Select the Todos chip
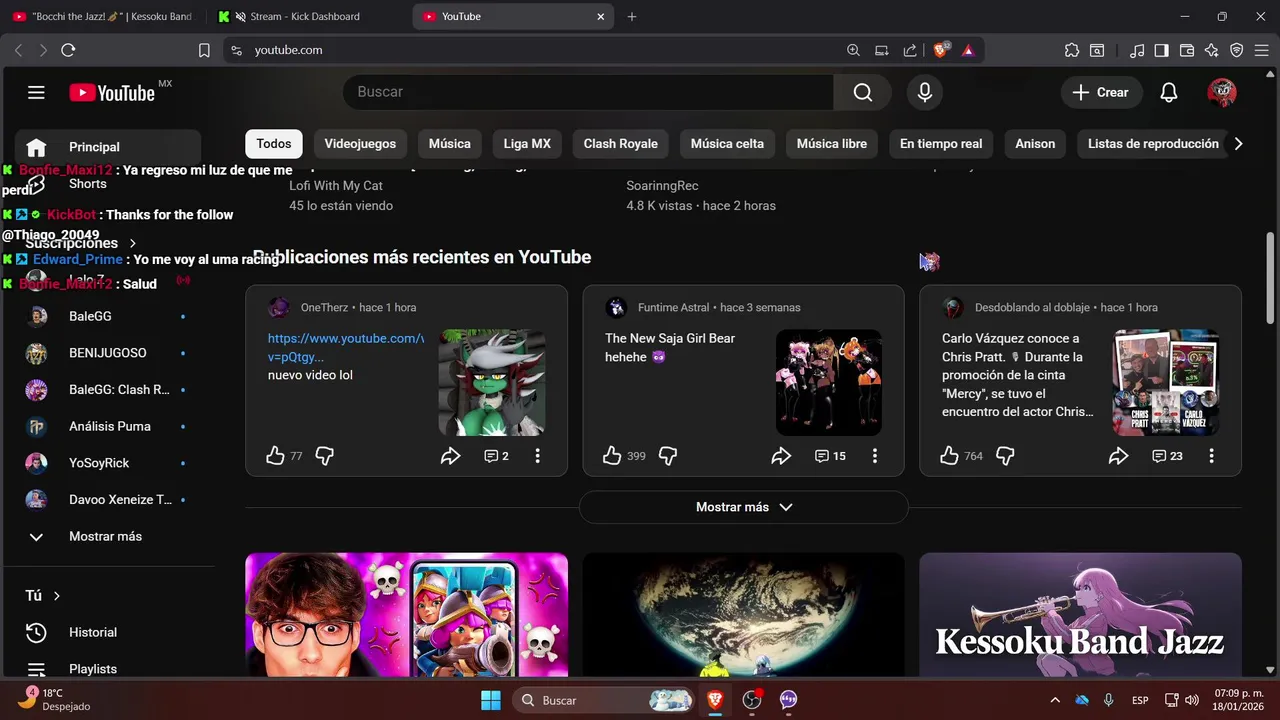This screenshot has width=1280, height=720. [x=274, y=144]
